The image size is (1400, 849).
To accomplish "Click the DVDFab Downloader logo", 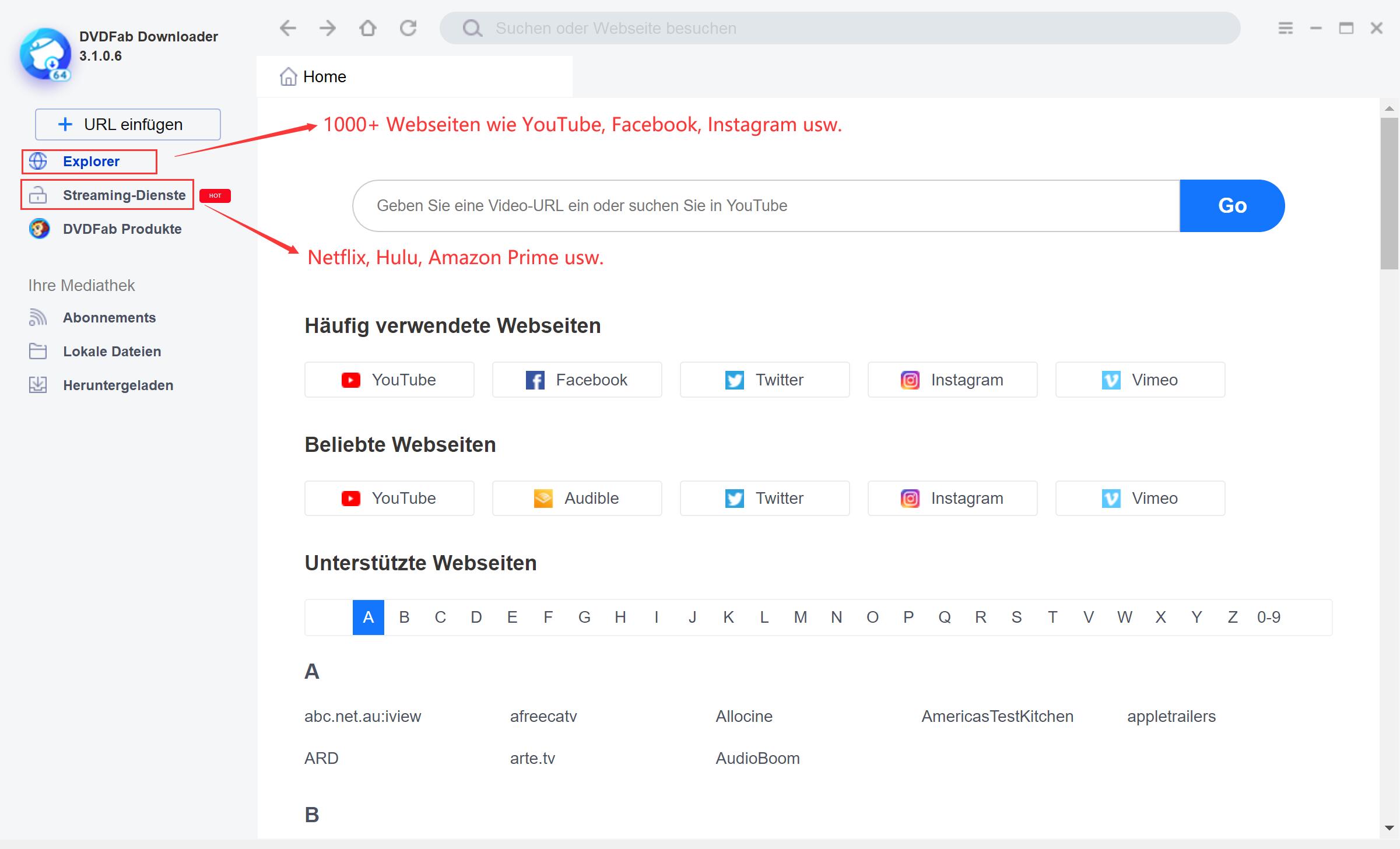I will pyautogui.click(x=45, y=54).
